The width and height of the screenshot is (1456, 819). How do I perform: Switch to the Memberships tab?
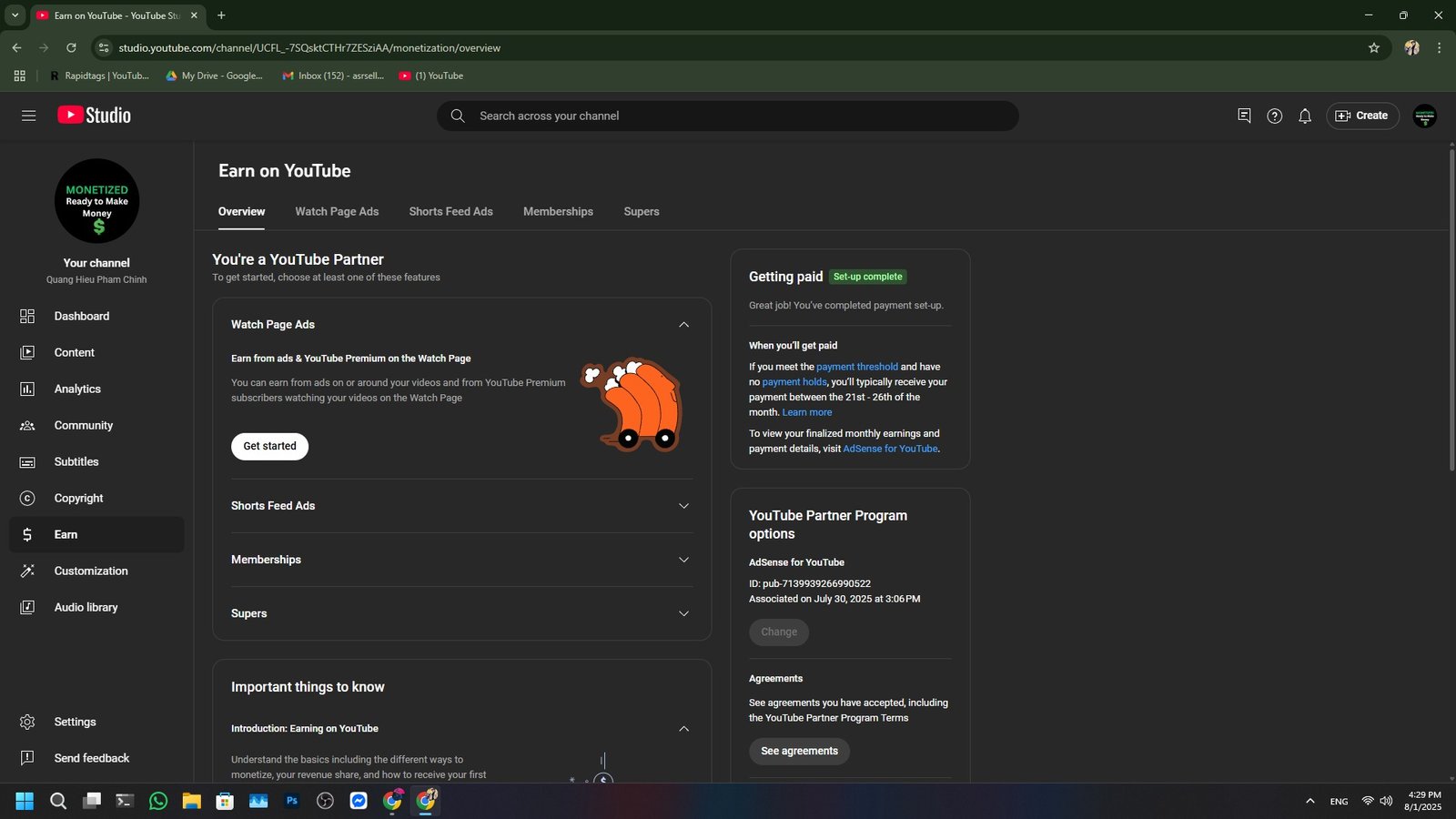[x=558, y=211]
